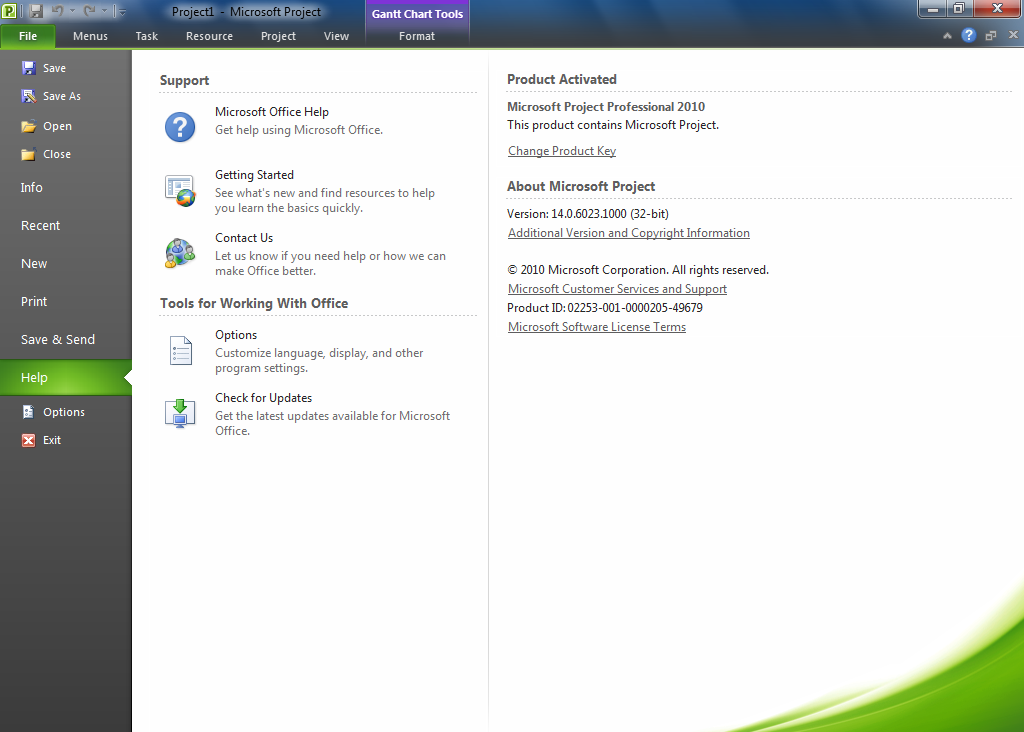Switch to the Menus tab
This screenshot has height=732, width=1024.
click(x=90, y=36)
